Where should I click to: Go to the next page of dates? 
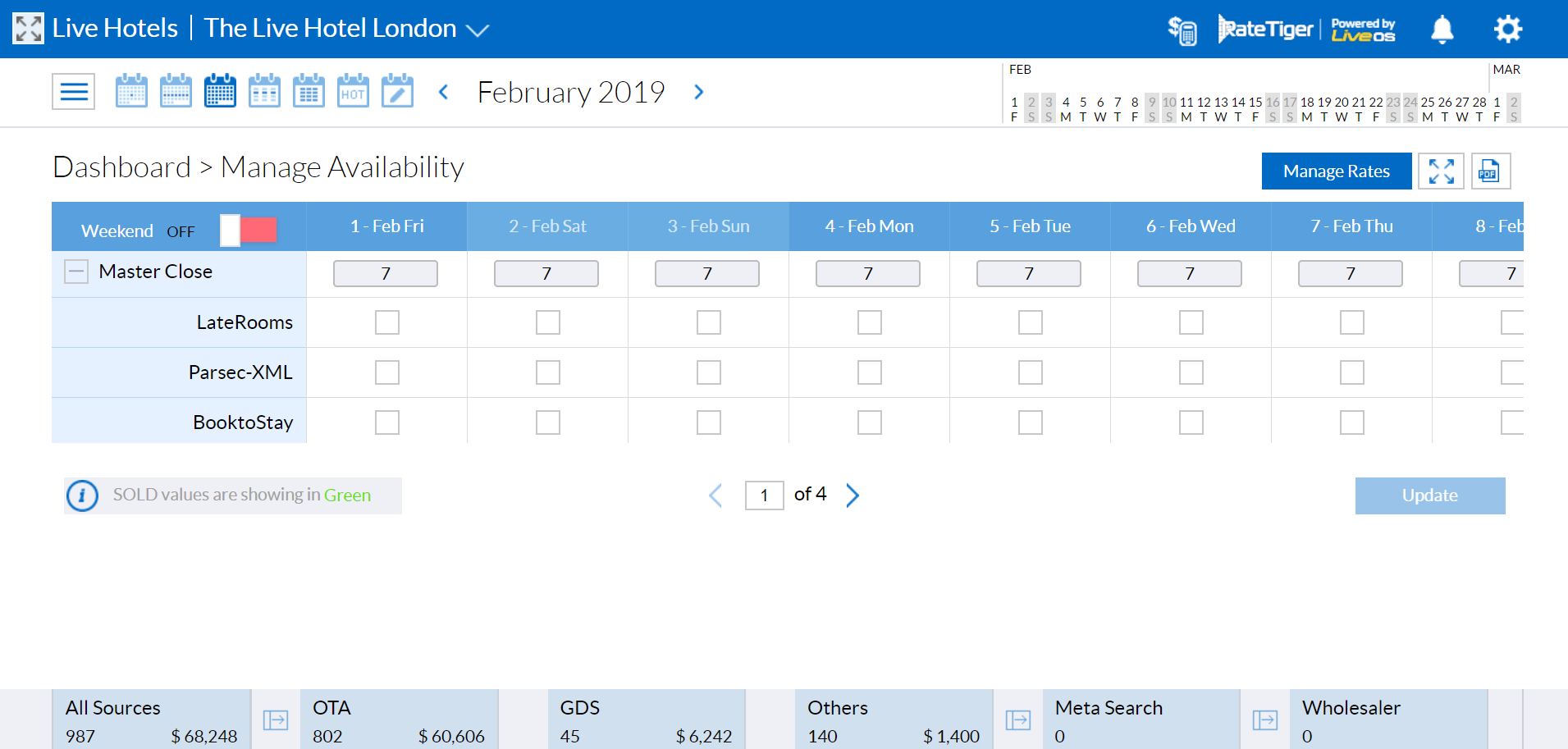[853, 496]
